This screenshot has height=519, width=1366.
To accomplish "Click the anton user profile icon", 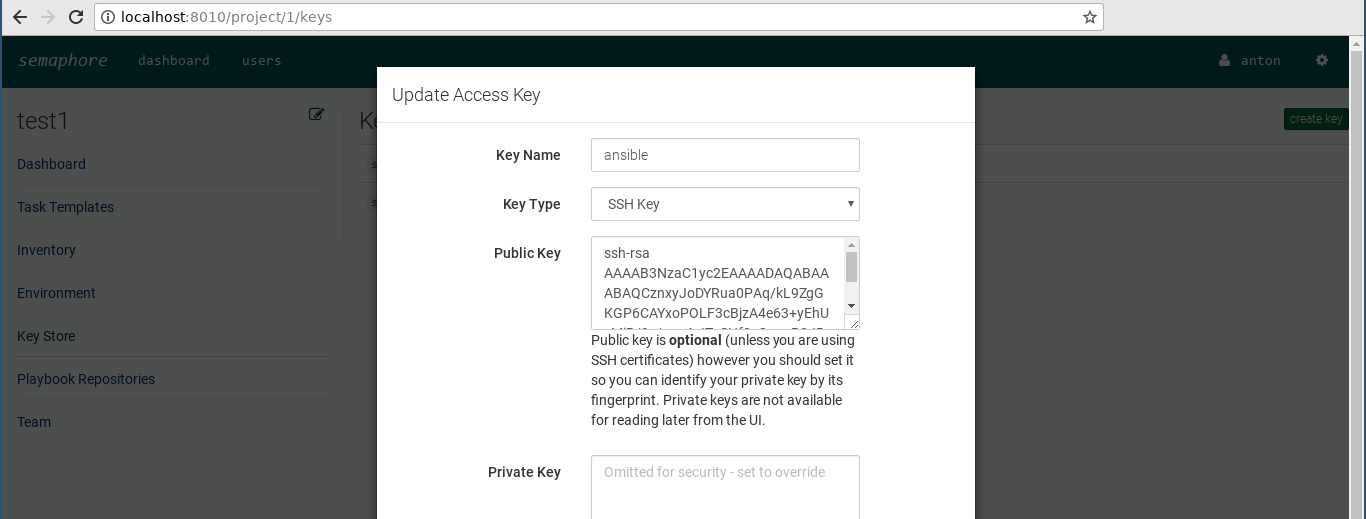I will pyautogui.click(x=1224, y=60).
